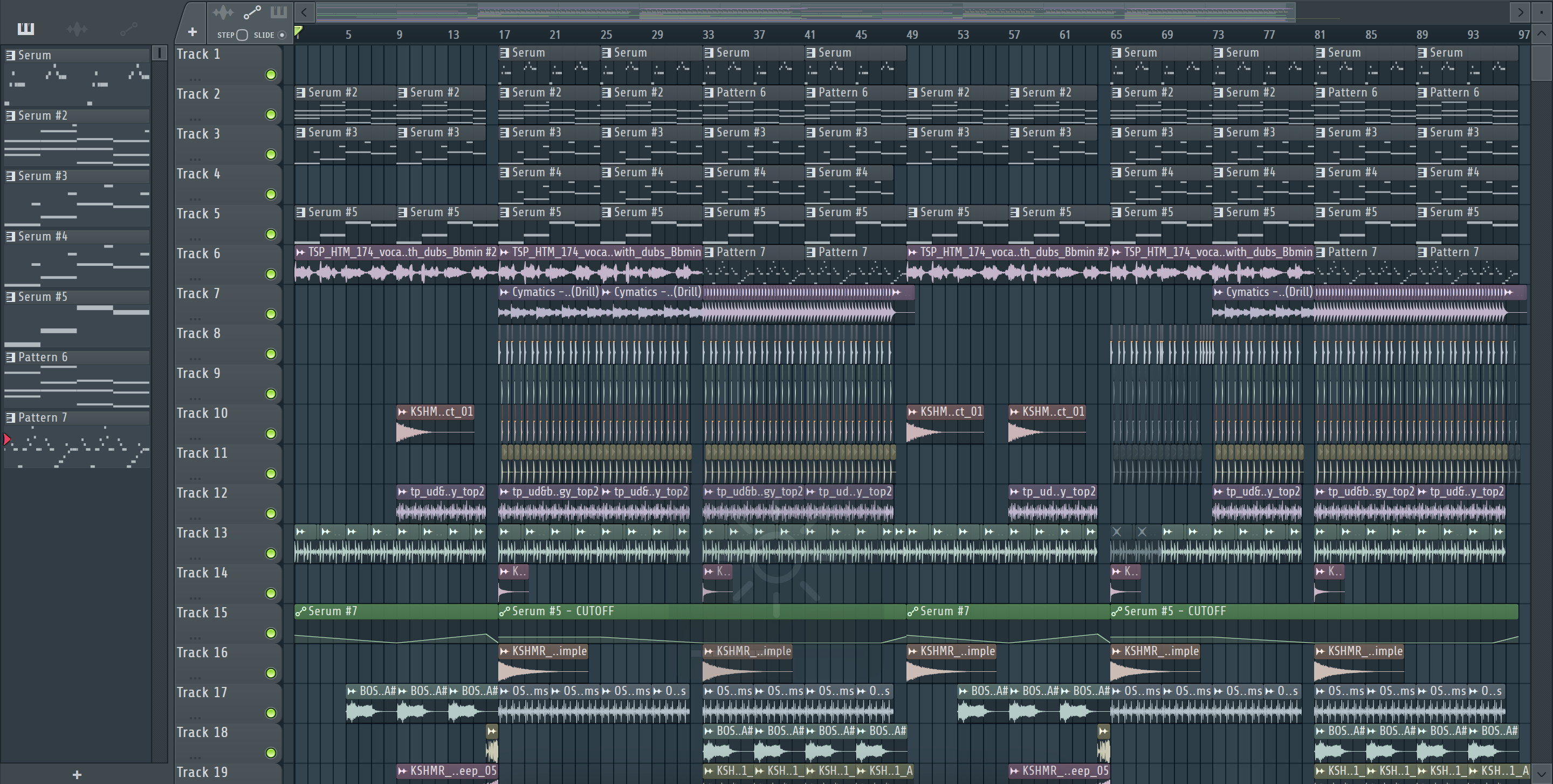Click bar 65 on the timeline ruler

[x=1117, y=35]
